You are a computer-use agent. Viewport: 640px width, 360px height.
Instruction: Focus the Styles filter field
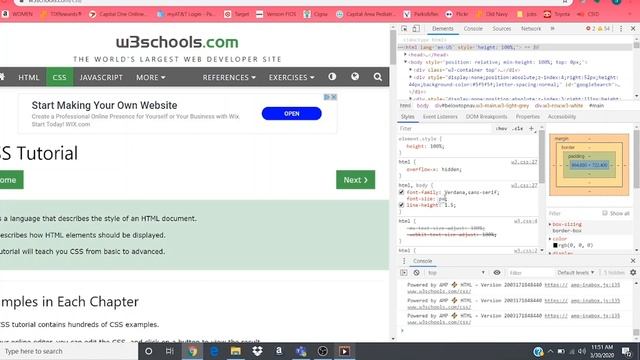[x=445, y=129]
